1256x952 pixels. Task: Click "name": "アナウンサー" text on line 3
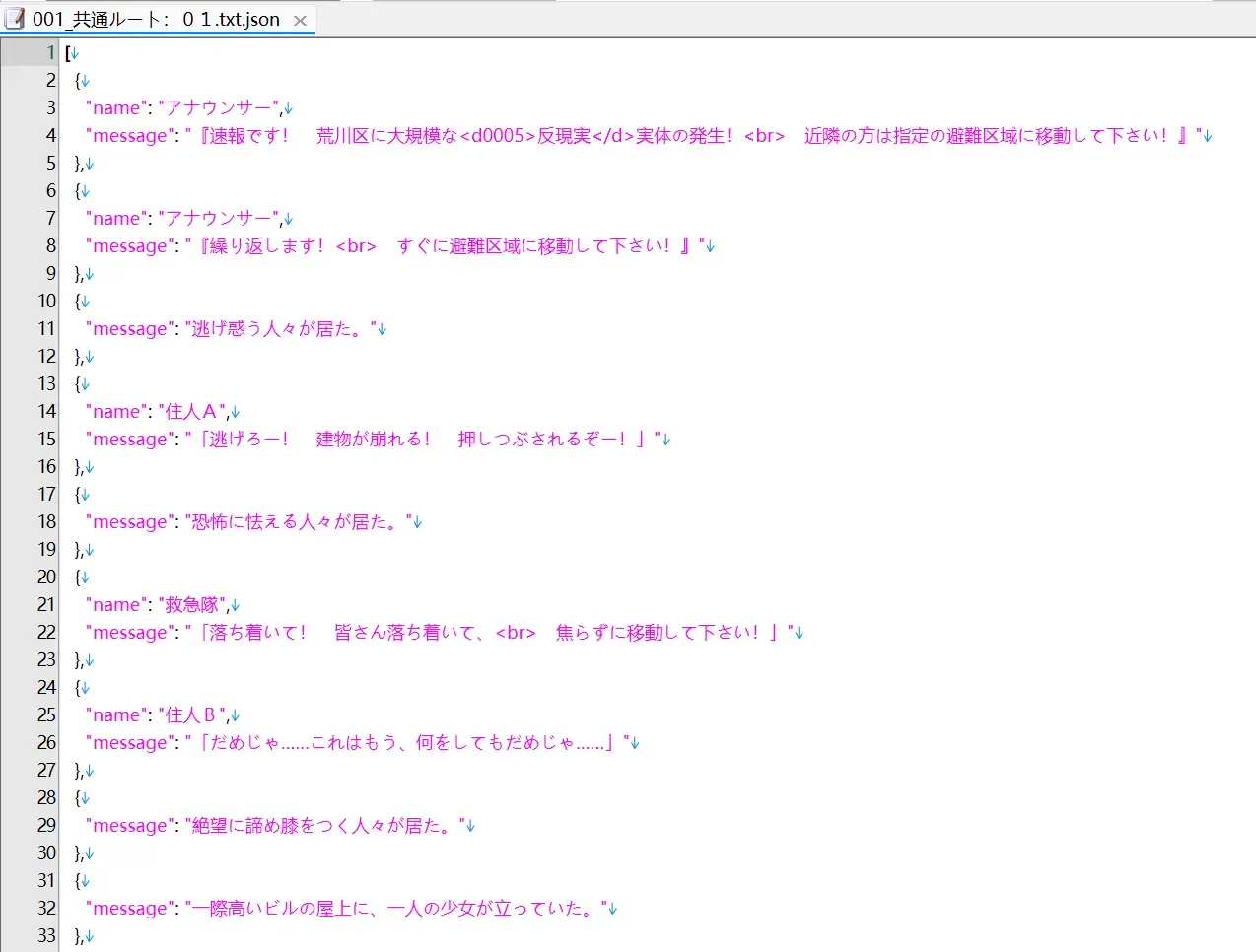point(182,108)
